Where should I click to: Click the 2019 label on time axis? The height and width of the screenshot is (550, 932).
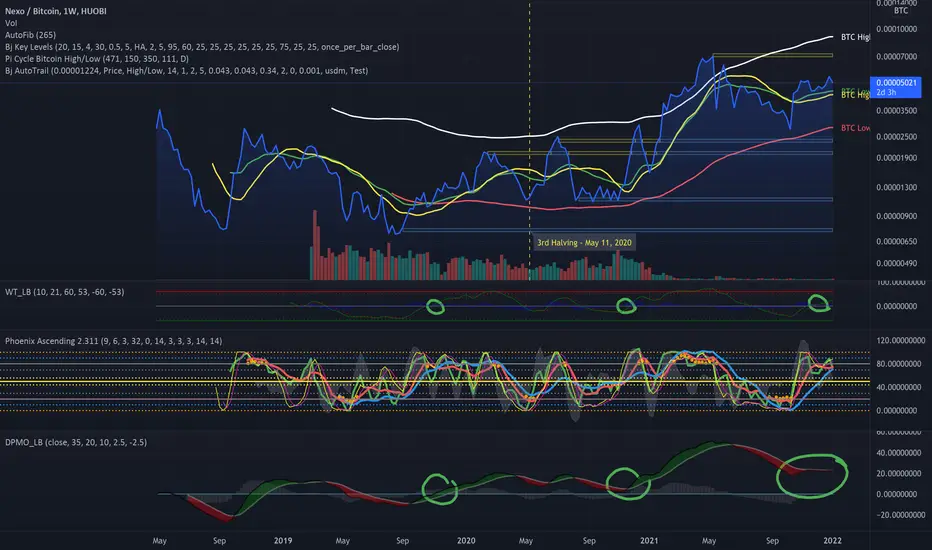coord(283,540)
